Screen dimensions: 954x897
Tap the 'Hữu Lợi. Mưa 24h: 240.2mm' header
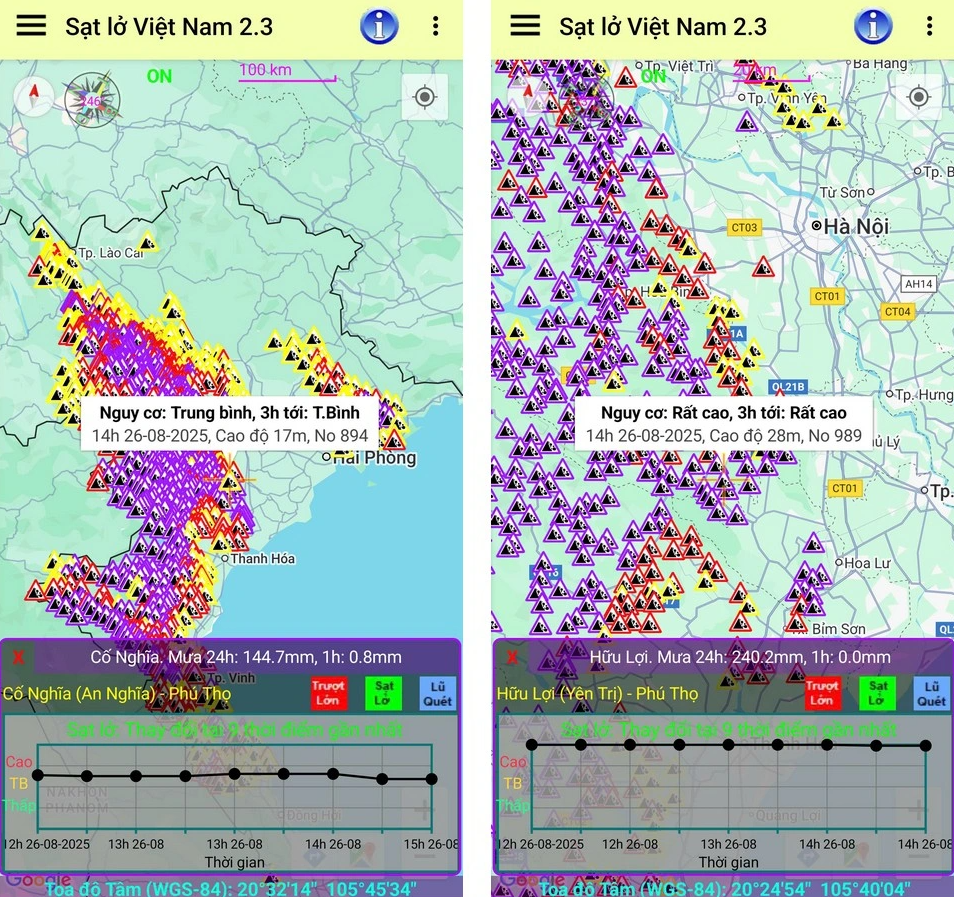[x=740, y=657]
